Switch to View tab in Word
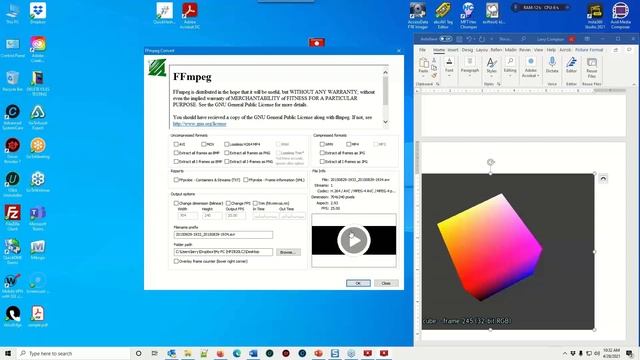The height and width of the screenshot is (360, 640). (538, 50)
